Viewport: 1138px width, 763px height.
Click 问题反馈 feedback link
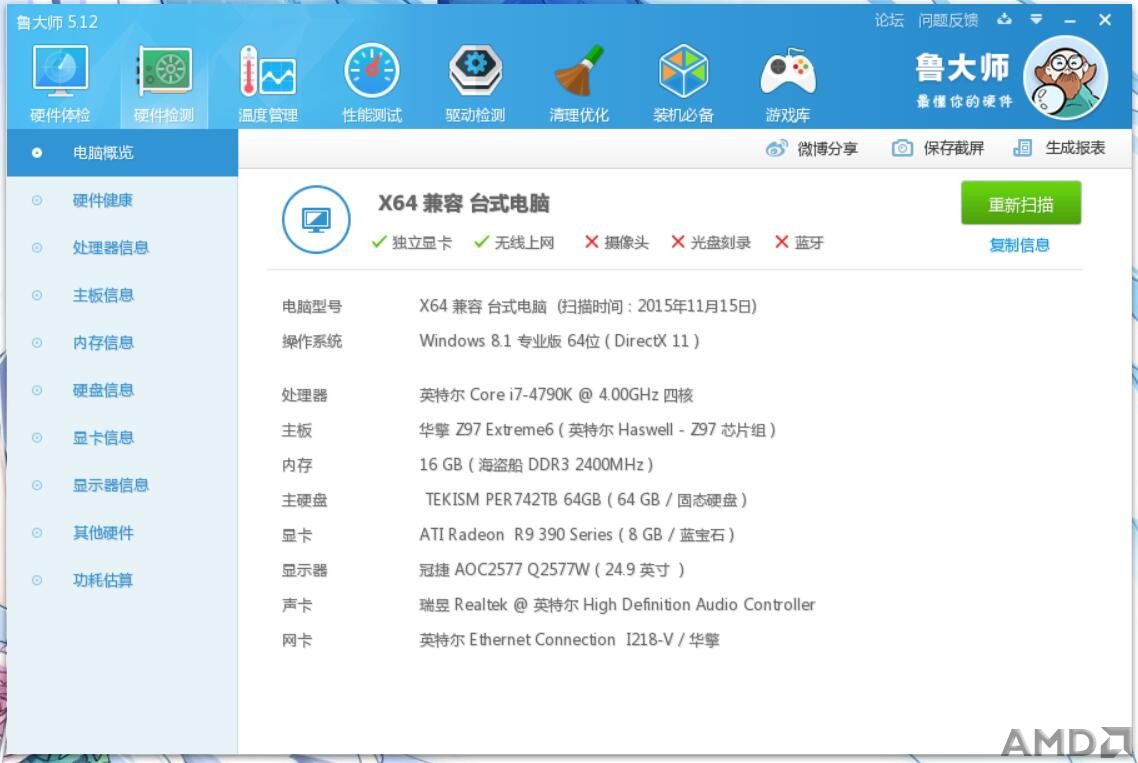click(948, 20)
